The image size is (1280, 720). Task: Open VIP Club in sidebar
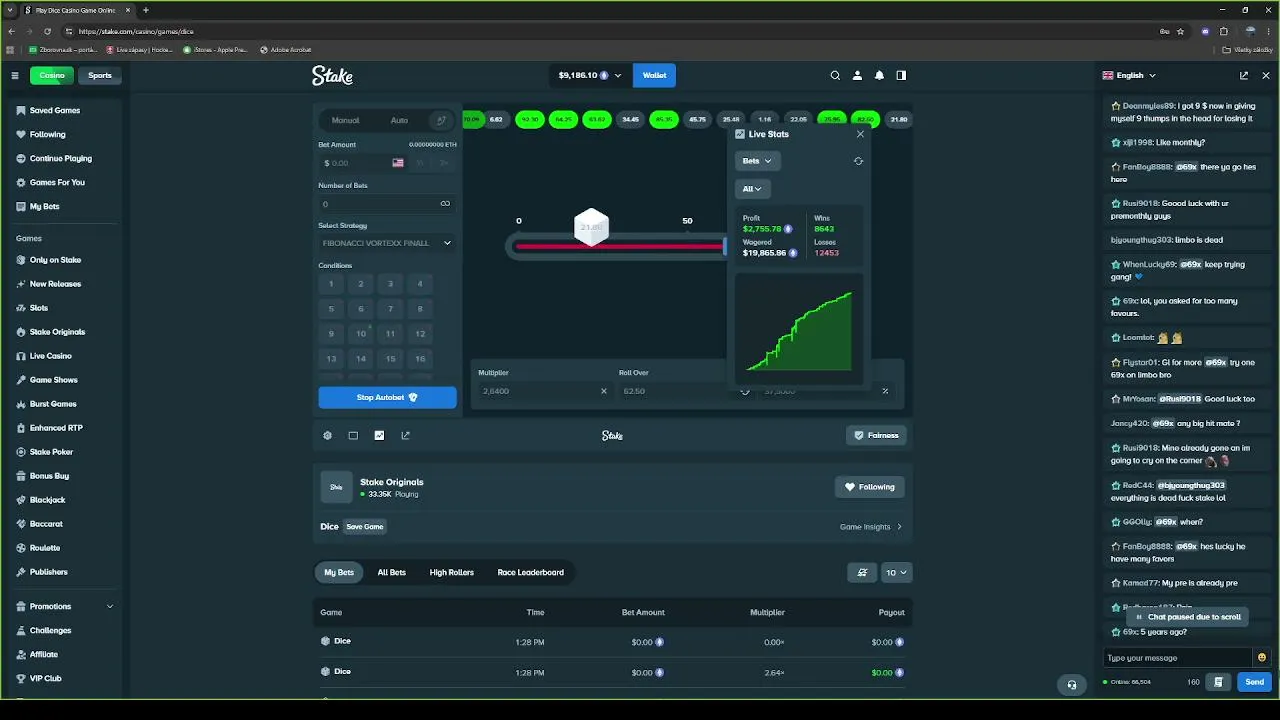[45, 678]
